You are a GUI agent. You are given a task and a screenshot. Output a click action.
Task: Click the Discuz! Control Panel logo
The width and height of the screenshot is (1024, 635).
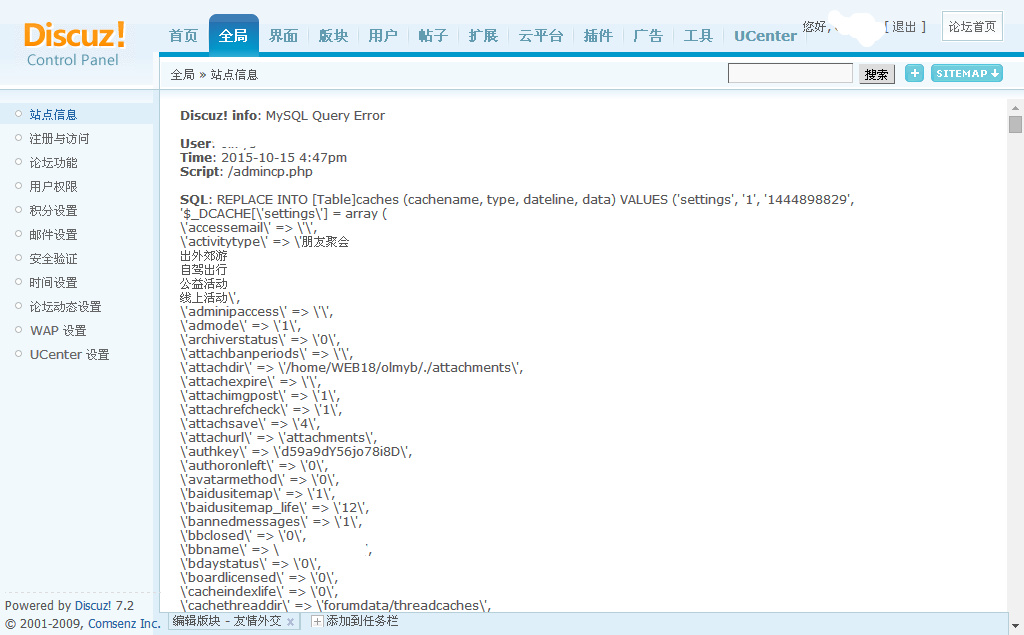coord(74,44)
